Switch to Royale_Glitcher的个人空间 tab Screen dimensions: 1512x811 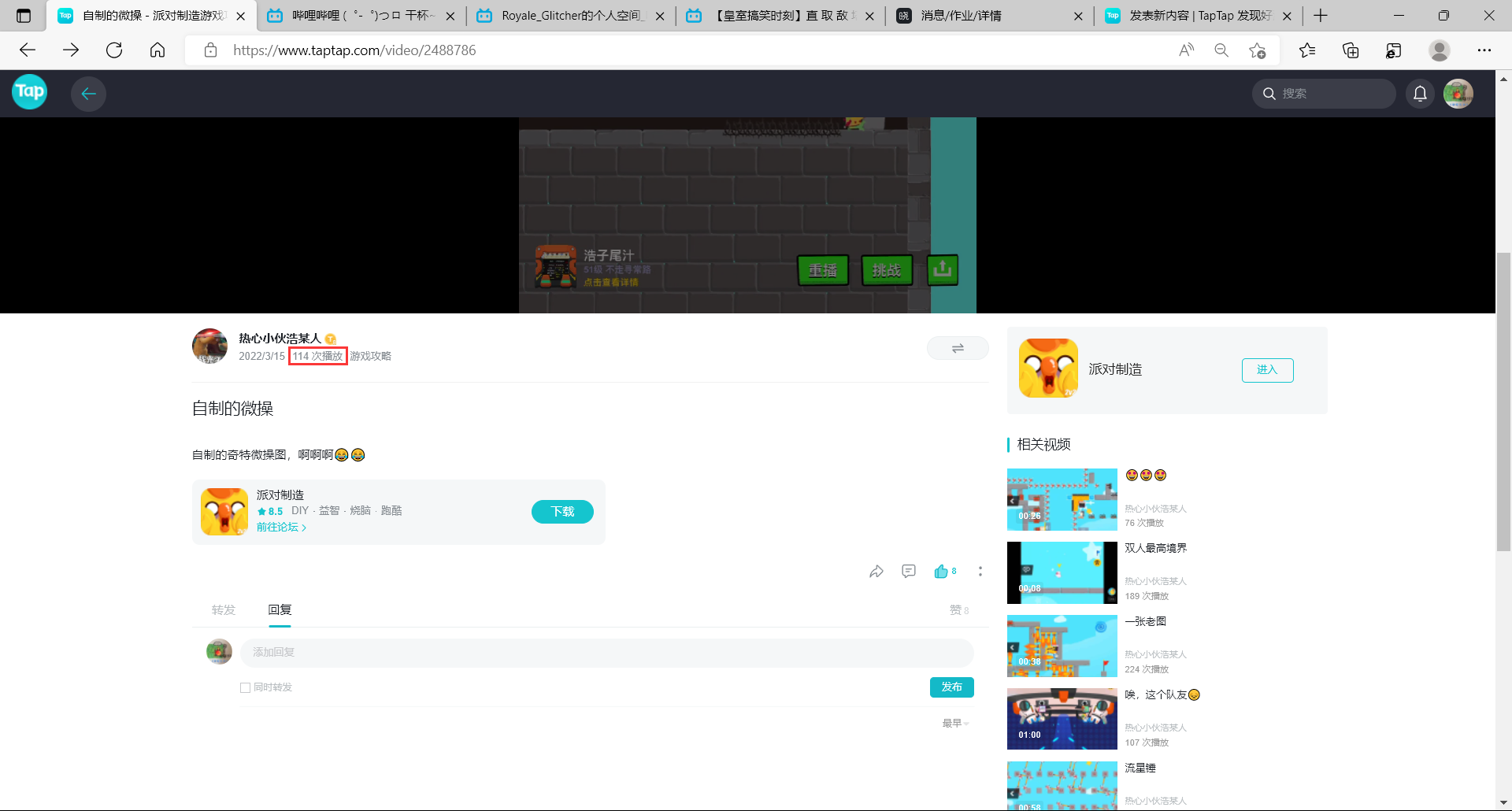click(571, 16)
